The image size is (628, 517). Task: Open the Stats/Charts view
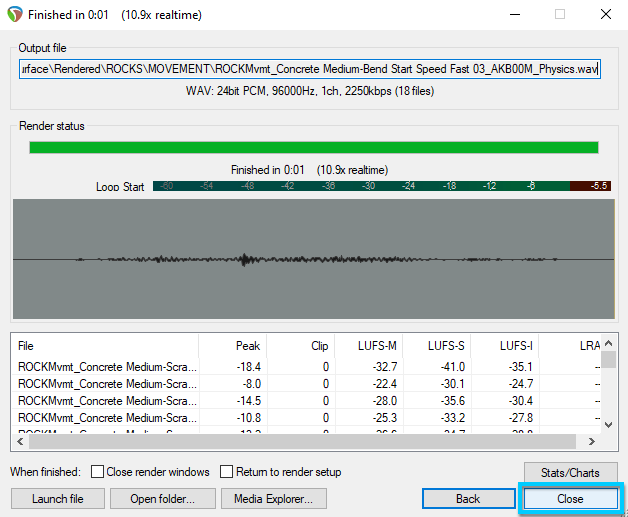(x=570, y=472)
